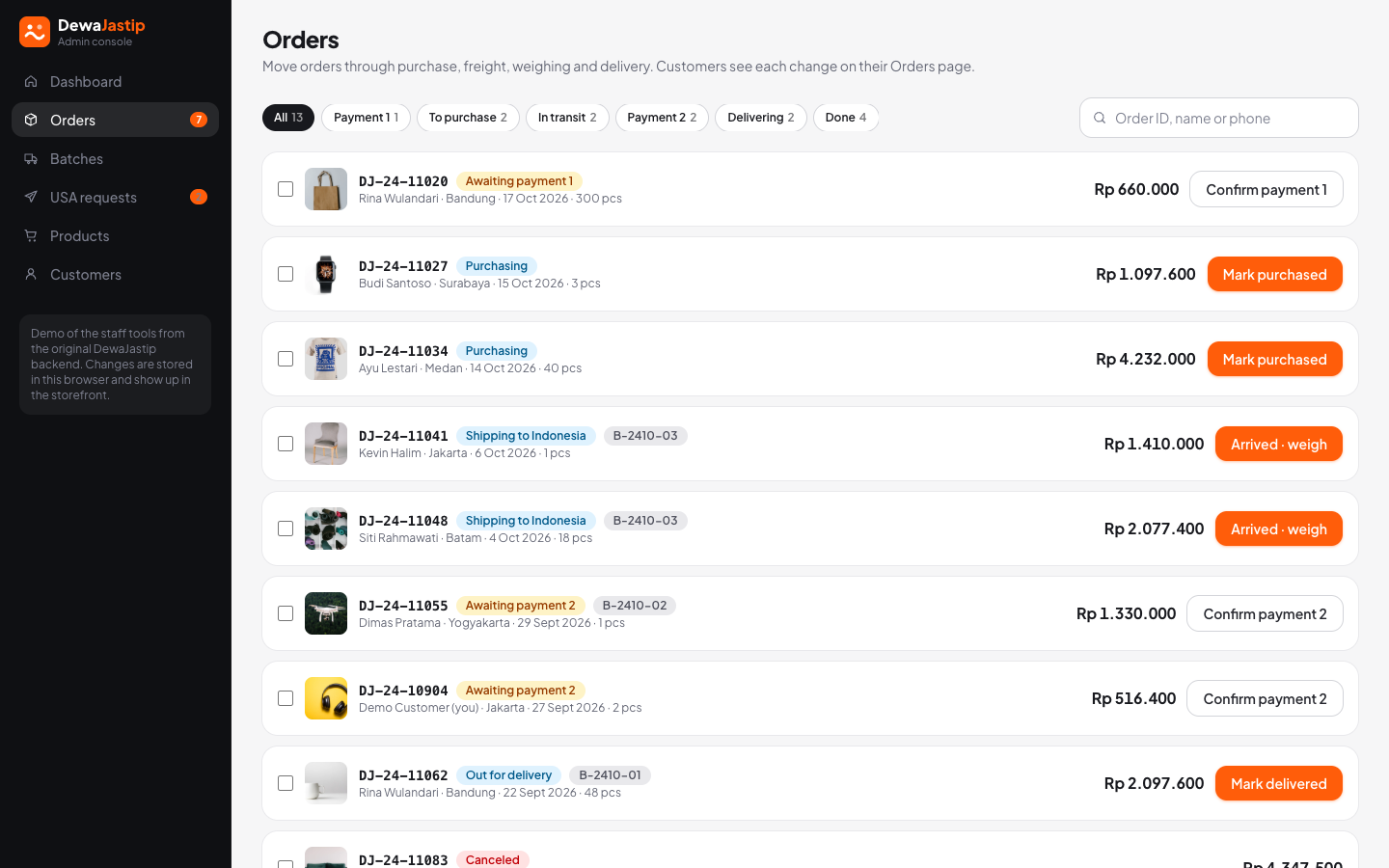The image size is (1389, 868).
Task: Tick checkbox for order DJ-24-11048
Action: tap(286, 529)
